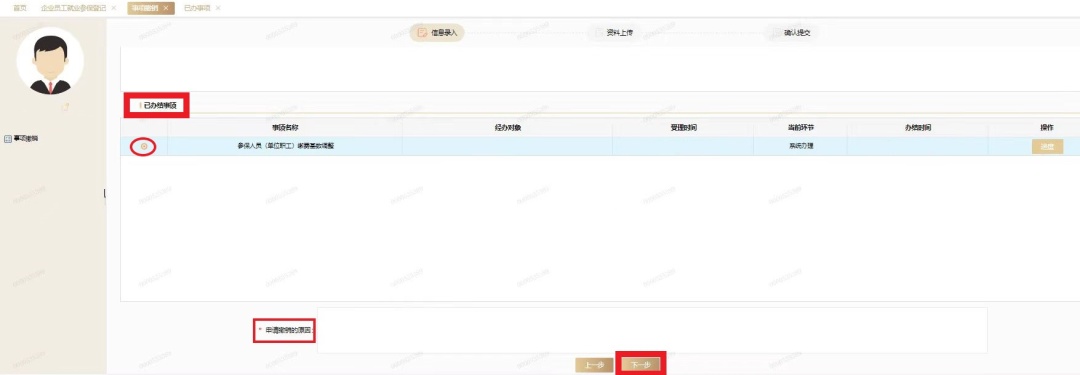The width and height of the screenshot is (1080, 375).
Task: Click the small edit icon below avatar
Action: (x=65, y=108)
